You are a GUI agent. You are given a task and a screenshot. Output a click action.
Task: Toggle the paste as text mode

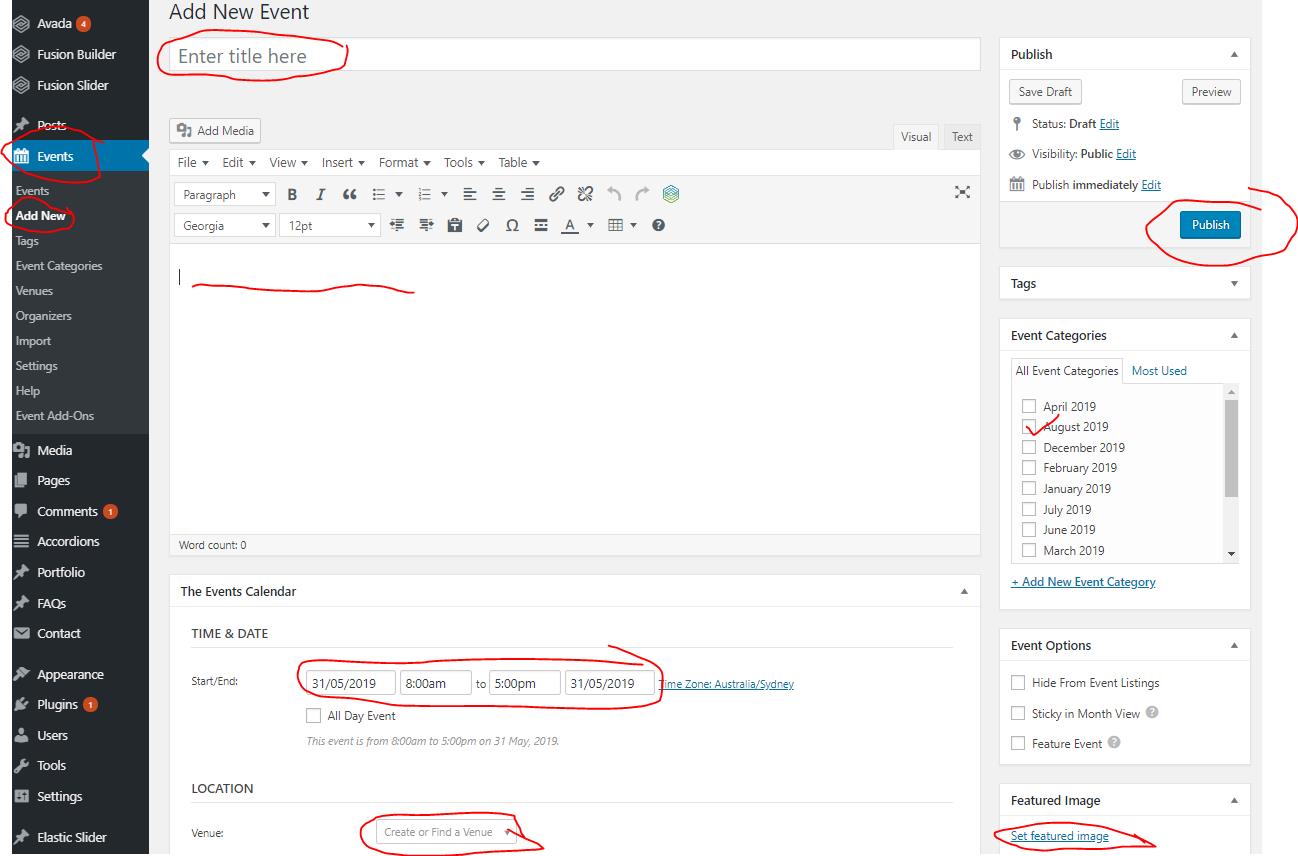coord(455,226)
